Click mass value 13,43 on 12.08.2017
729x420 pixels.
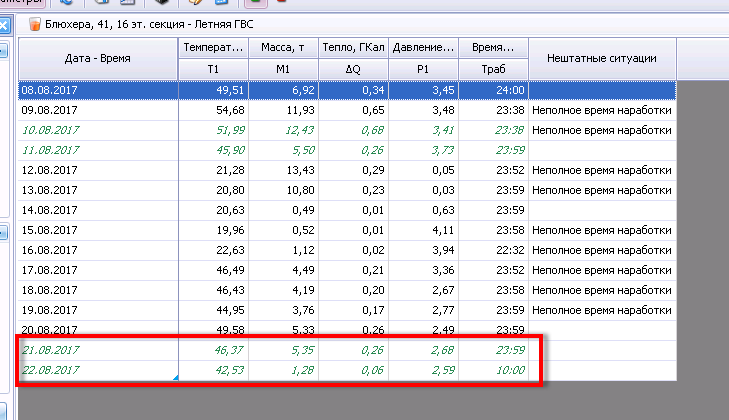300,170
